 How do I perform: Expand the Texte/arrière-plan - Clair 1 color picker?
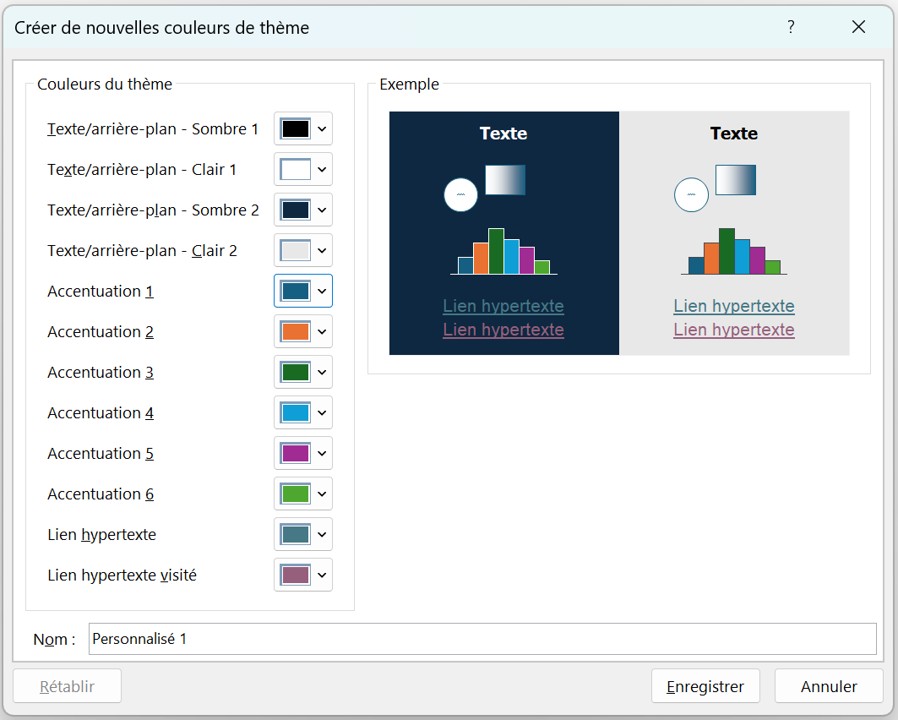pos(303,170)
